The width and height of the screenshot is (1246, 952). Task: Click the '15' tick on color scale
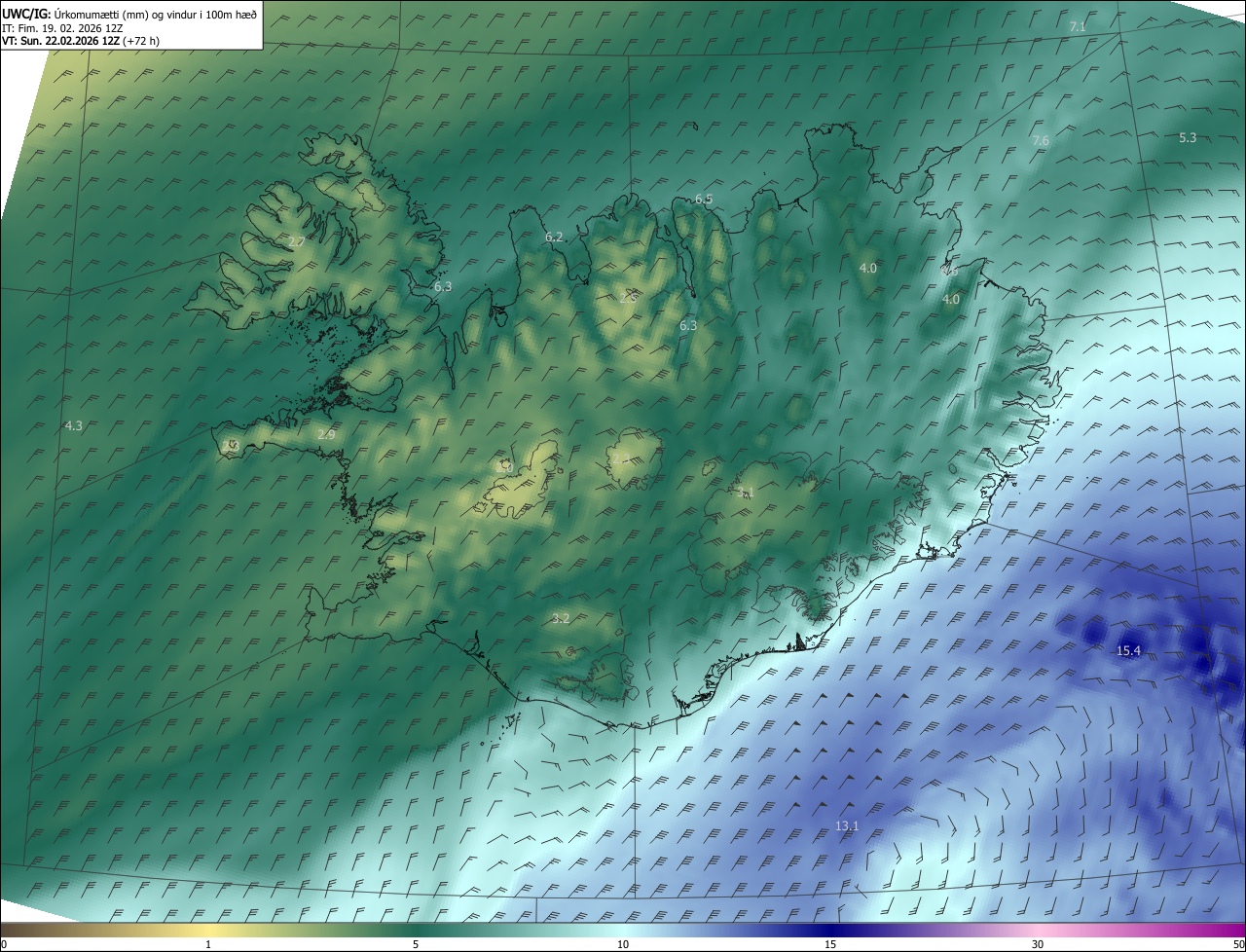coord(830,945)
